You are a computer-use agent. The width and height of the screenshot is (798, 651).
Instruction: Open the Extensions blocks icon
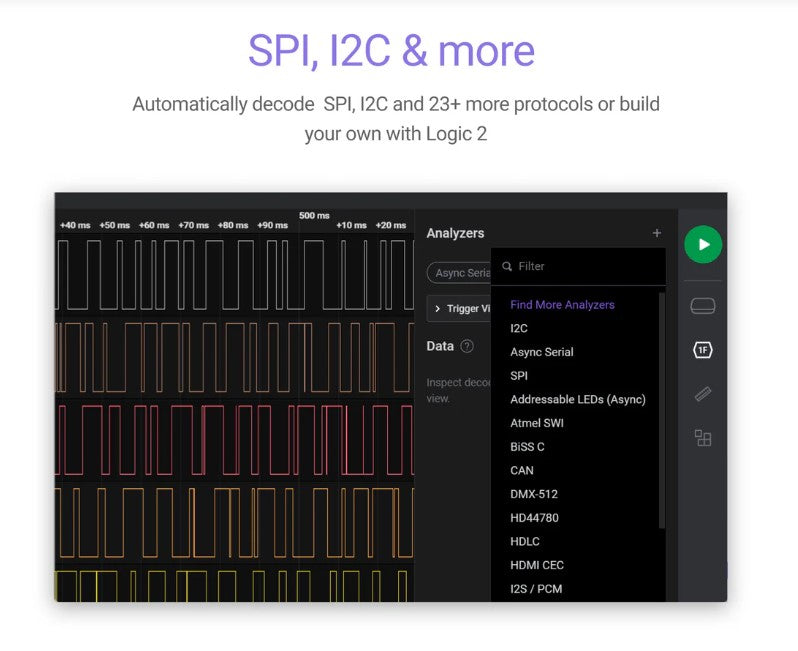703,438
